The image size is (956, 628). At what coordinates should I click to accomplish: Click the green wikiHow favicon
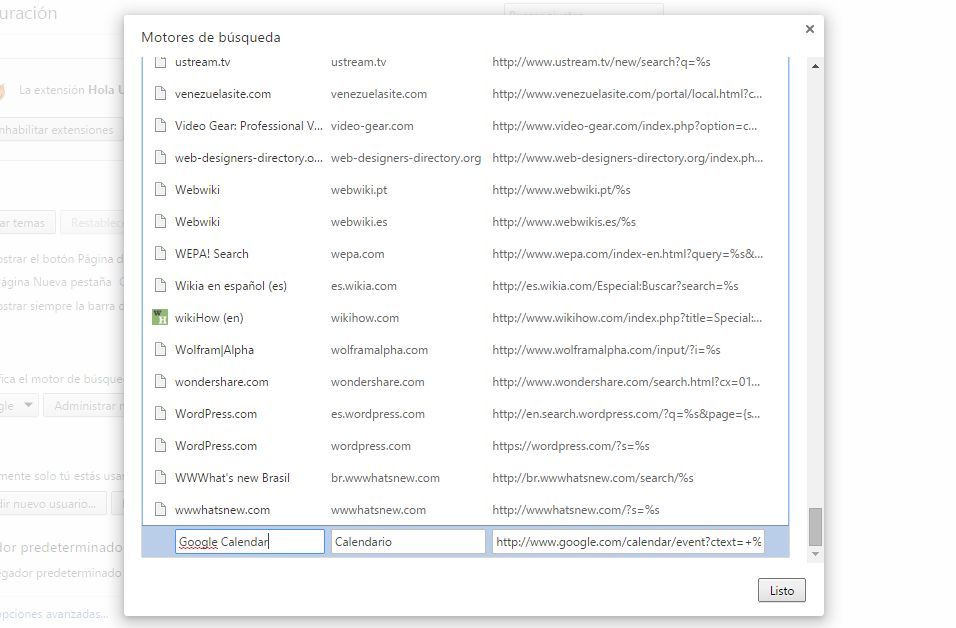coord(160,318)
